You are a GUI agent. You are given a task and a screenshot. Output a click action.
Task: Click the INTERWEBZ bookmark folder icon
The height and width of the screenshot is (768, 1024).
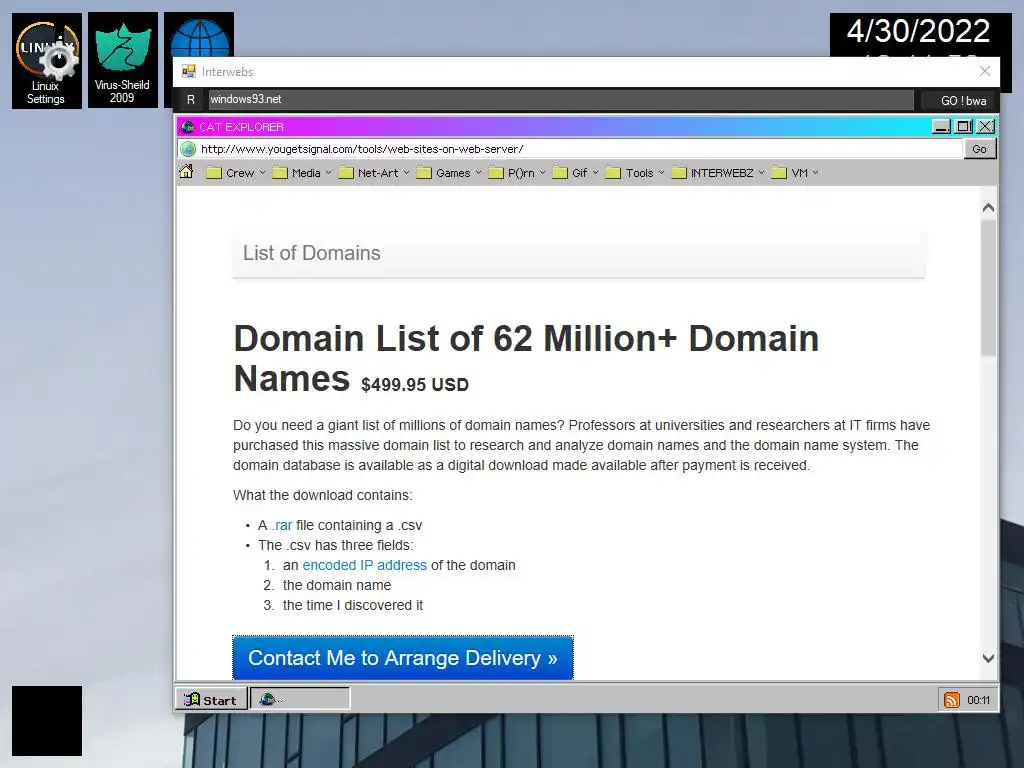pyautogui.click(x=679, y=173)
